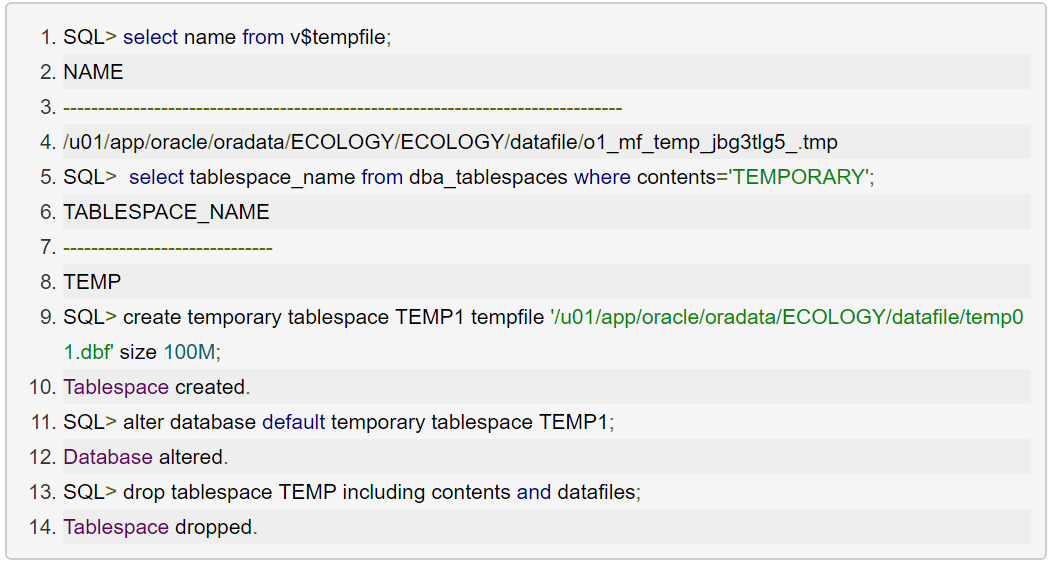Click the green 'TEMPORARY' string literal

tap(798, 177)
